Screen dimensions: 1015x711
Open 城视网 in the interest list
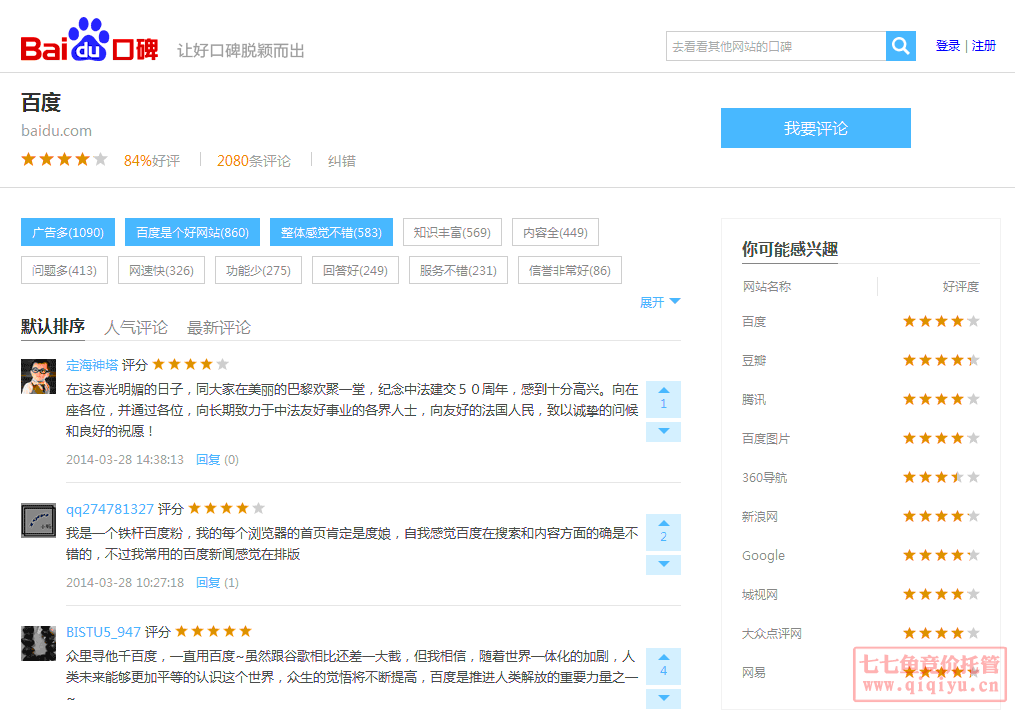tap(760, 594)
